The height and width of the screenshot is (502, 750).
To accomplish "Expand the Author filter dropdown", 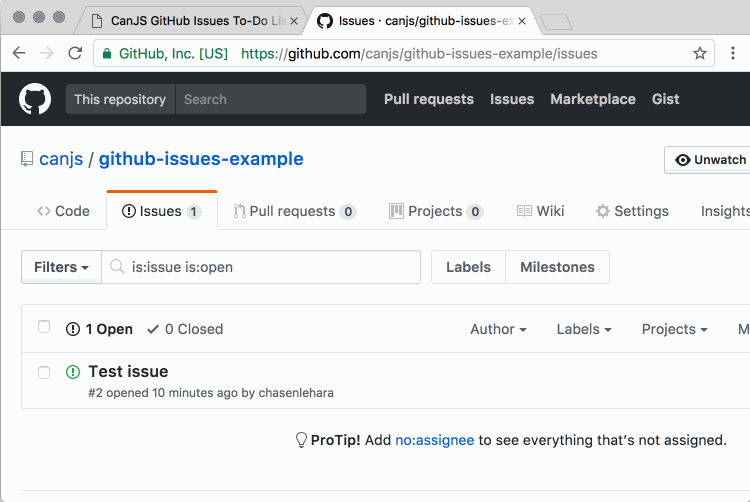I will point(498,329).
